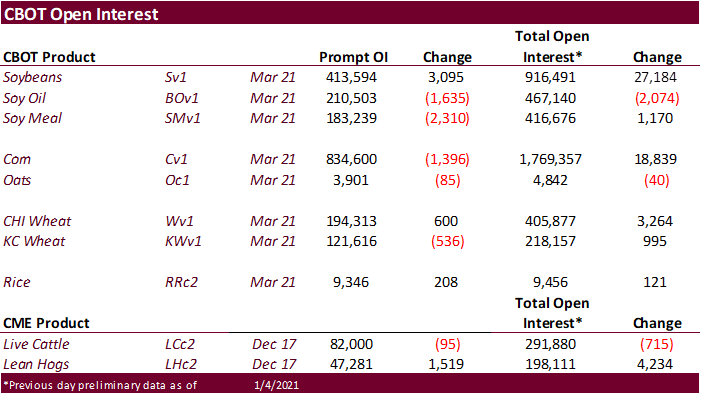Select the Oats change value (85)
Image resolution: width=701 pixels, height=395 pixels.
[x=447, y=180]
